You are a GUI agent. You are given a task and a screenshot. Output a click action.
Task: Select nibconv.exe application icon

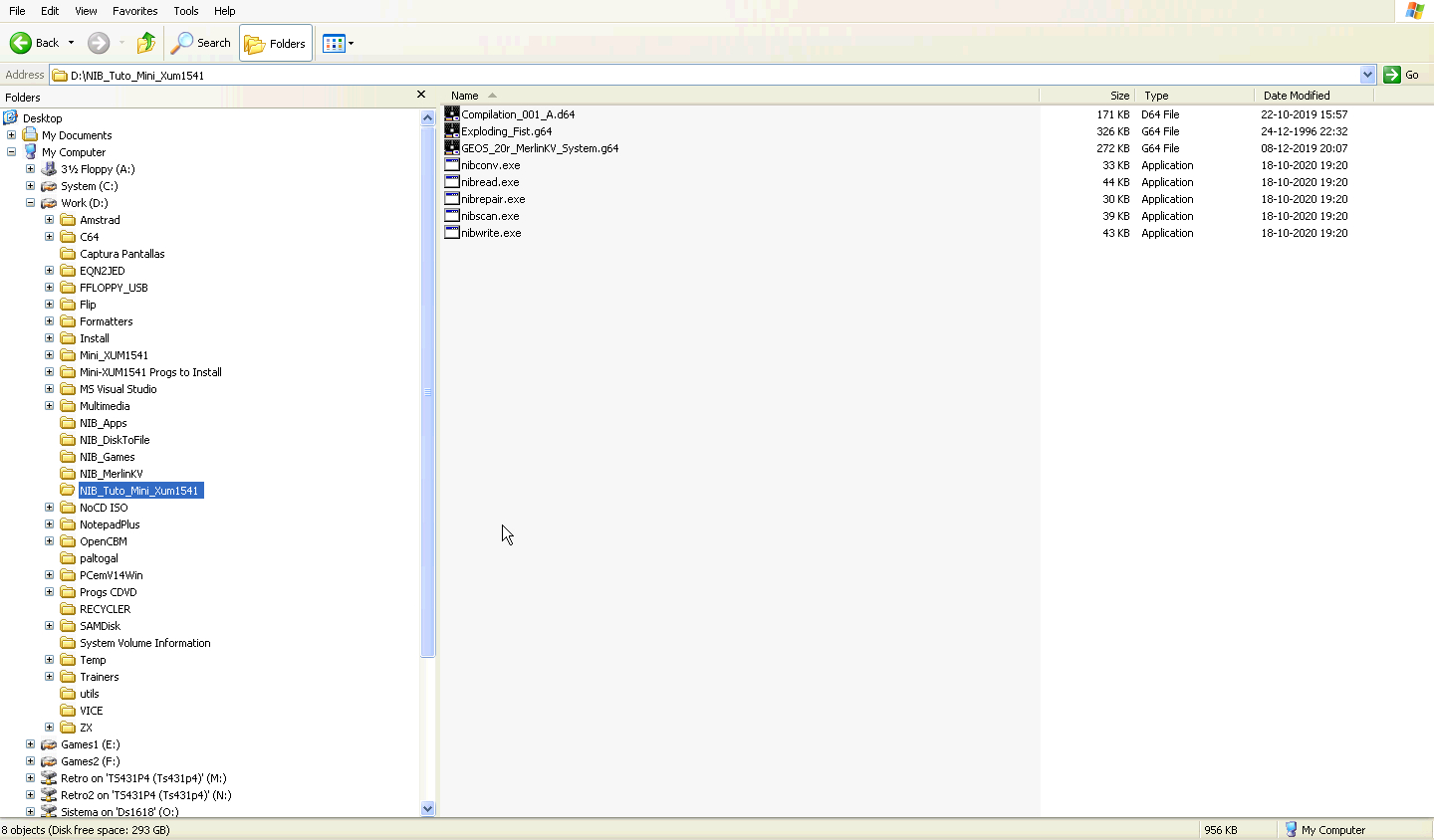tap(452, 164)
